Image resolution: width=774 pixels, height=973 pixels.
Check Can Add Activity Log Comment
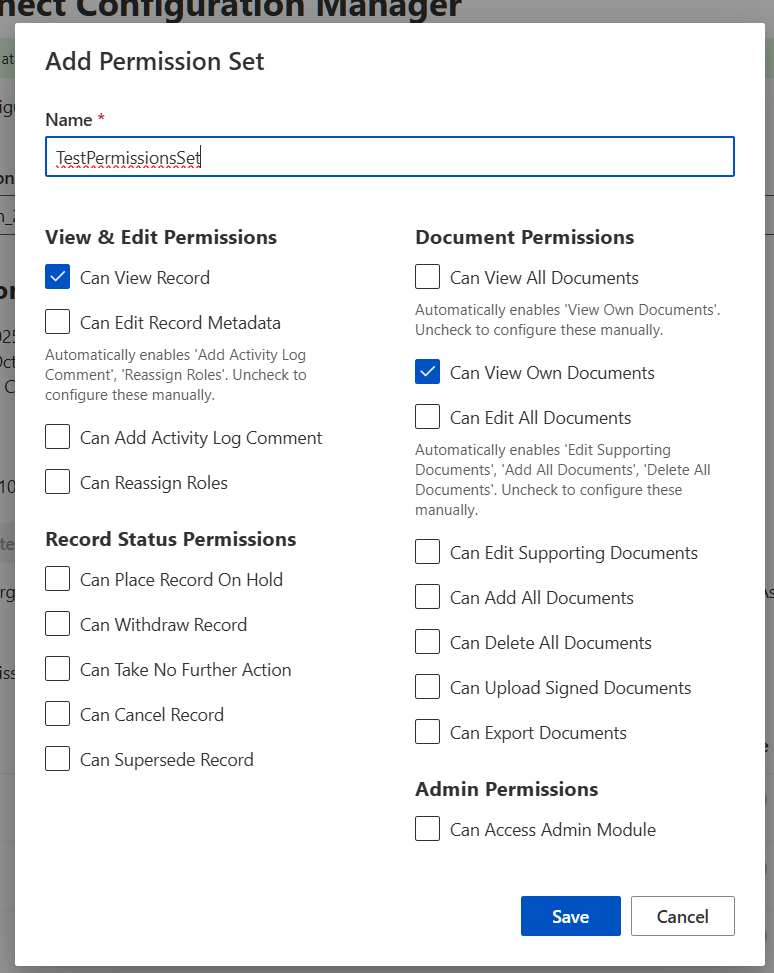tap(58, 437)
